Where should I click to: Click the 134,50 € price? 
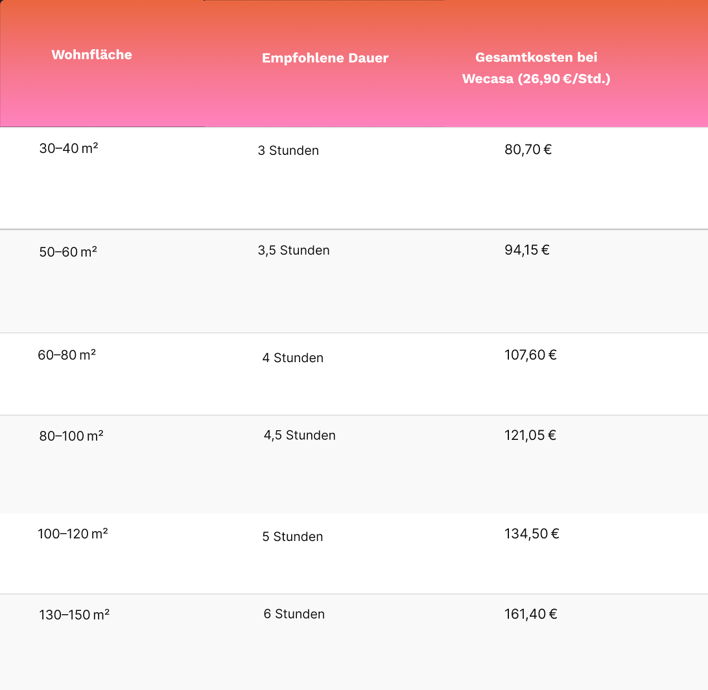(532, 534)
